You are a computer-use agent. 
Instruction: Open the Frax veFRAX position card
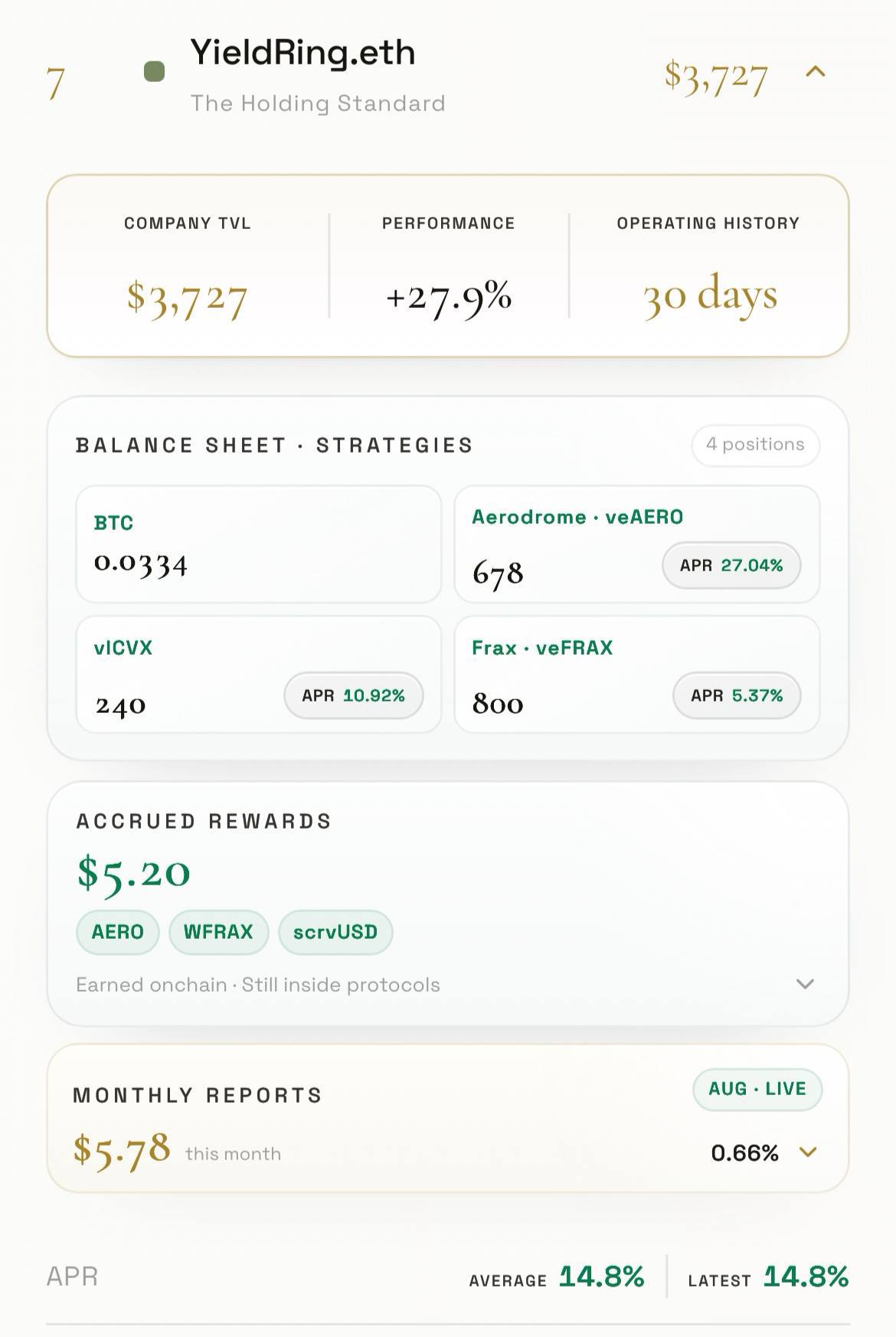click(x=636, y=675)
